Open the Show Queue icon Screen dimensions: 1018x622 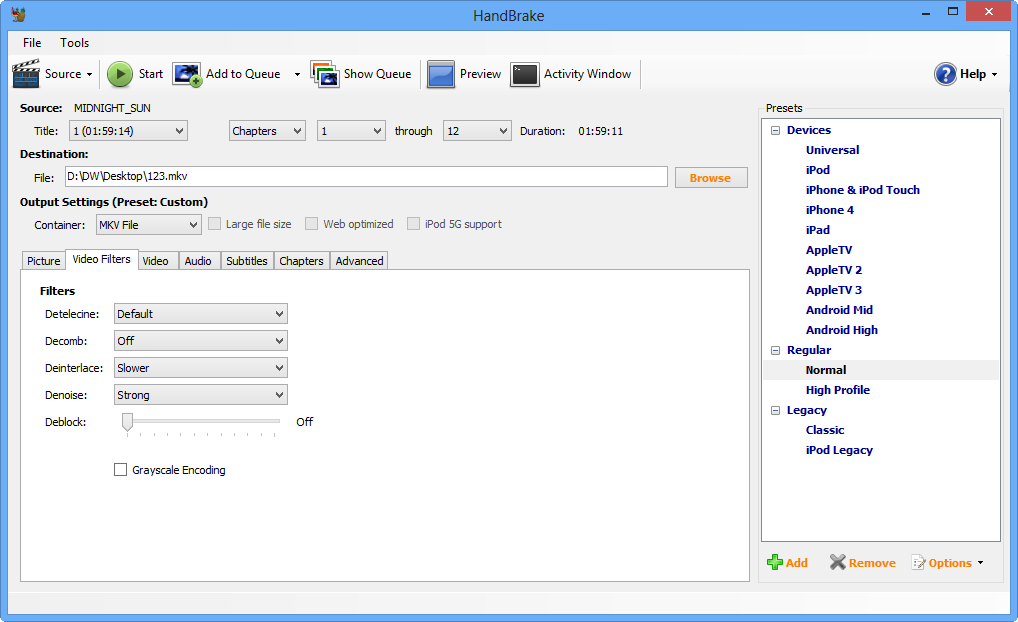point(325,74)
